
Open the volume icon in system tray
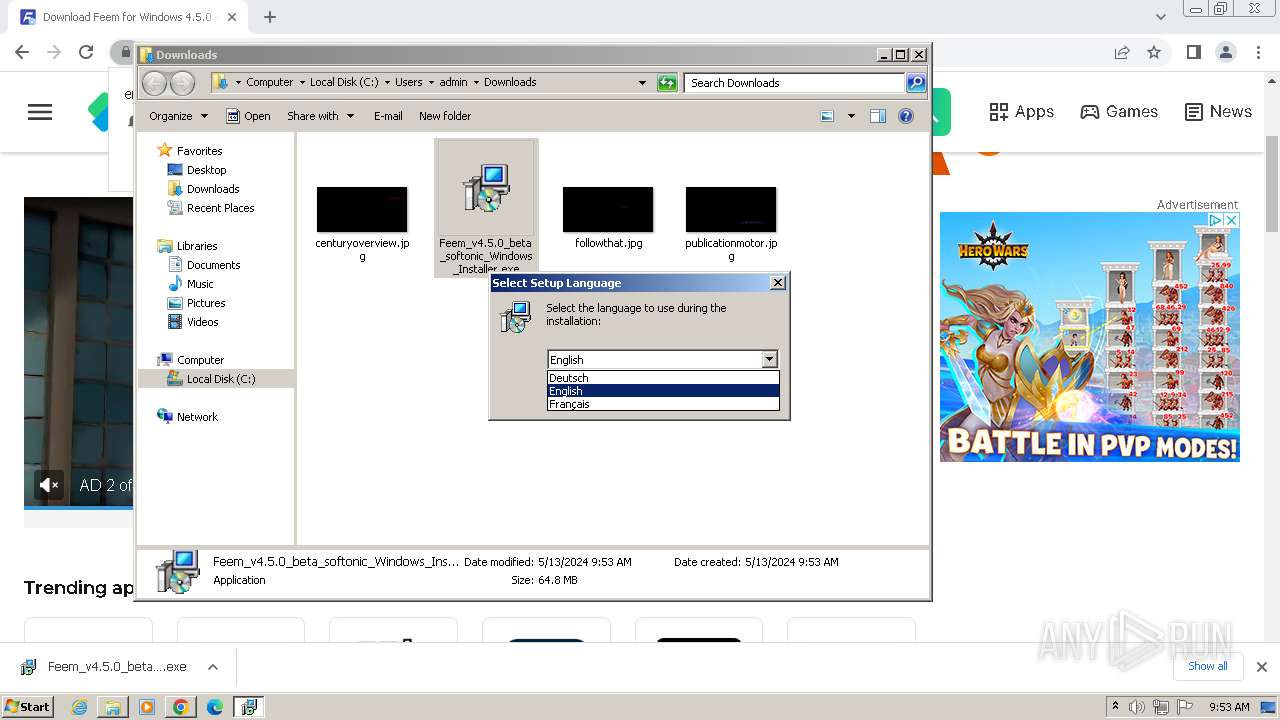[1138, 707]
